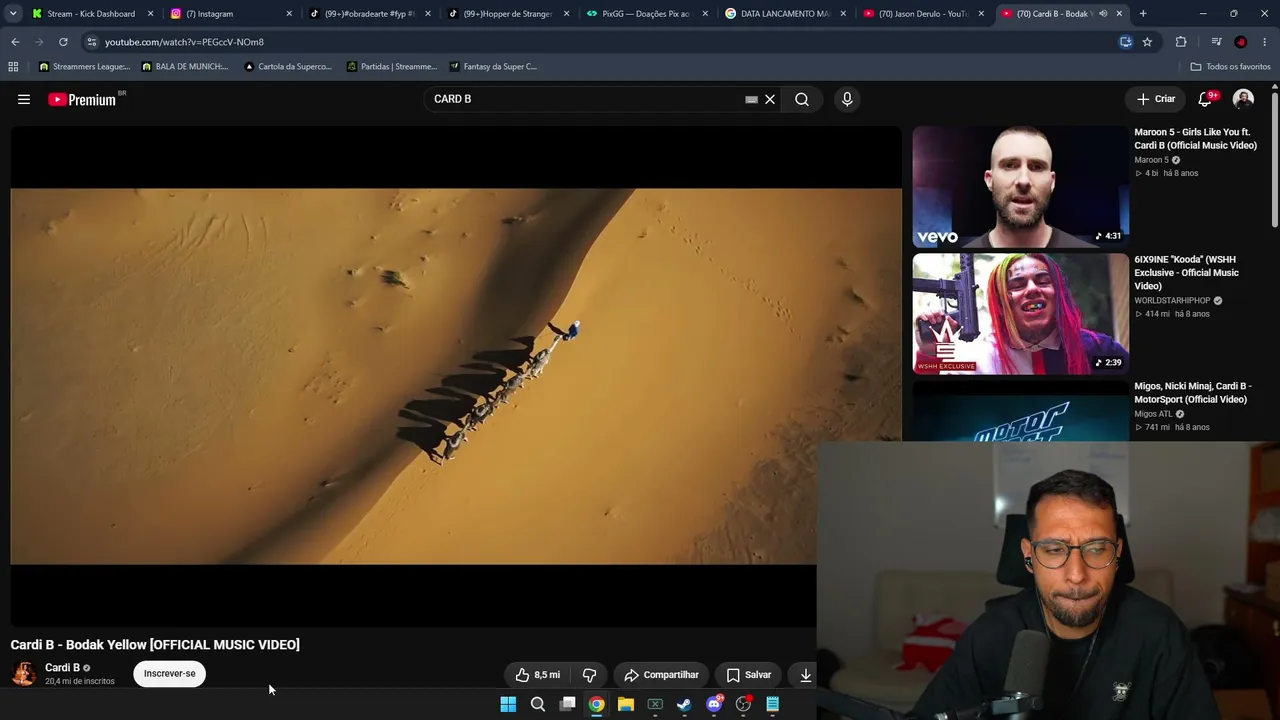Open a new browser tab

coord(1143,14)
